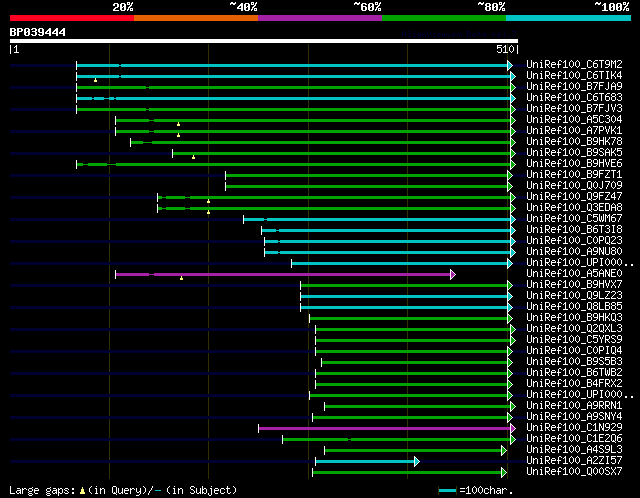Select the UniRef100_C5YRS9 label
The height and width of the screenshot is (498, 640).
pos(574,340)
